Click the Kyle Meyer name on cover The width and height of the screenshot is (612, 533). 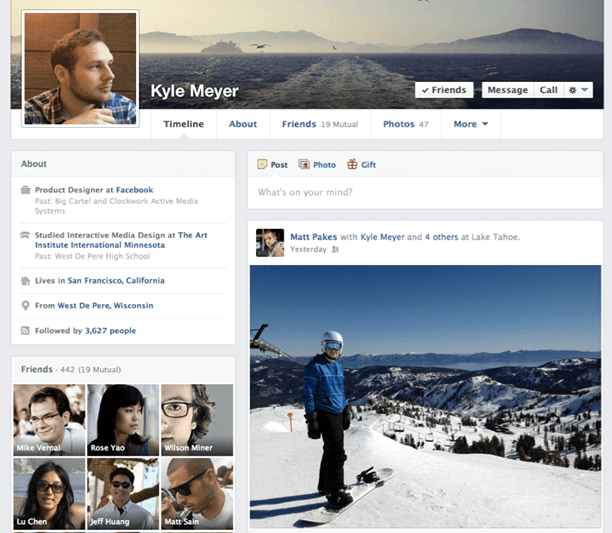tap(194, 91)
